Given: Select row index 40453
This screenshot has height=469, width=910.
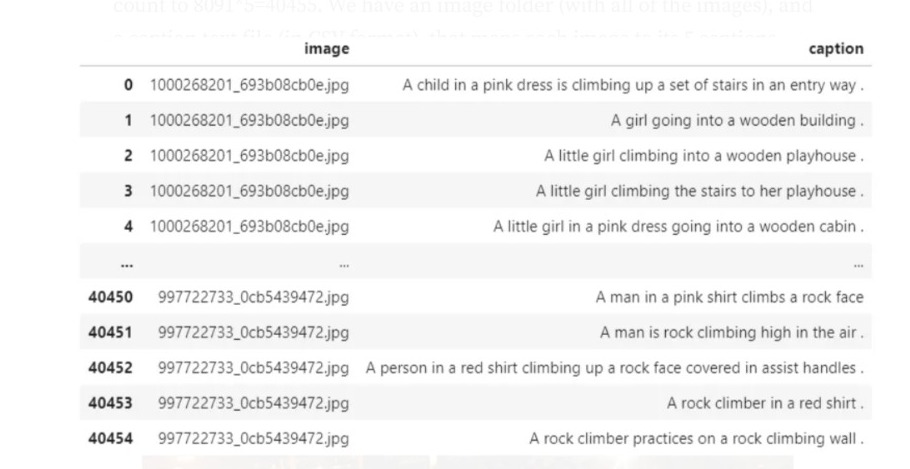Looking at the screenshot, I should click(x=110, y=403).
